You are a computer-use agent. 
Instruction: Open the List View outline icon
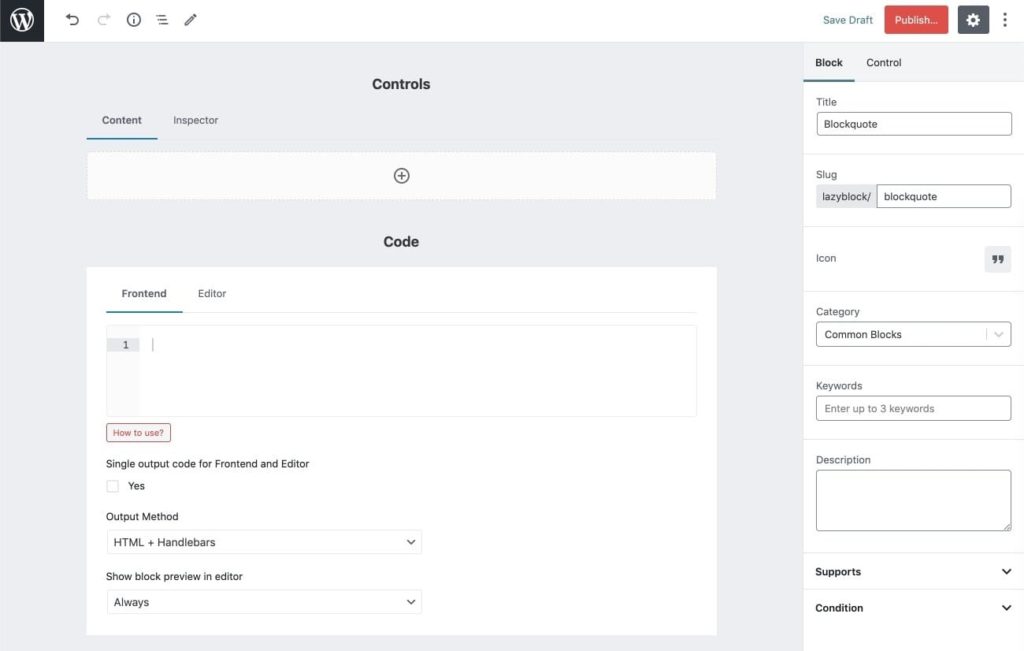point(162,20)
